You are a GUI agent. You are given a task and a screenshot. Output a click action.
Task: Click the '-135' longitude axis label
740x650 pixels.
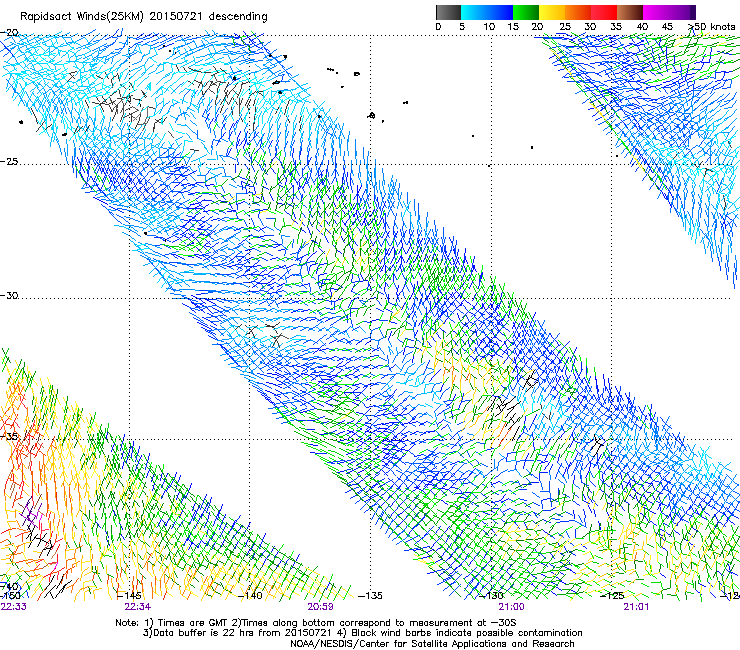click(370, 596)
